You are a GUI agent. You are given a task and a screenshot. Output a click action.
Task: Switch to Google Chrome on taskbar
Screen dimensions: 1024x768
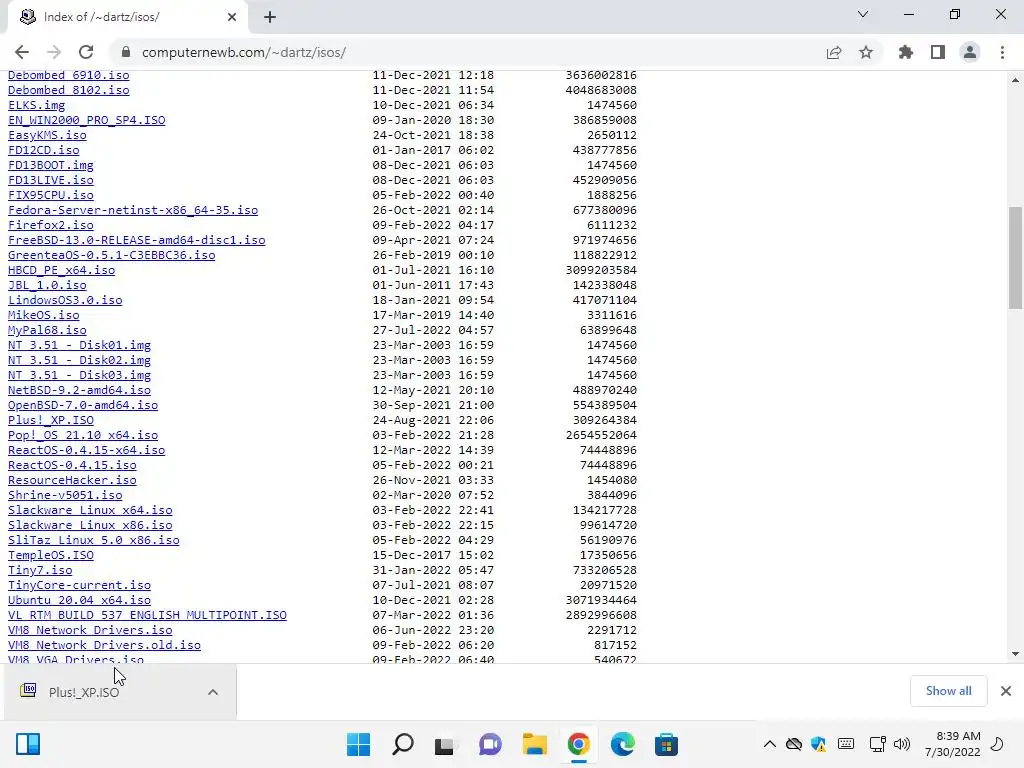pos(579,744)
